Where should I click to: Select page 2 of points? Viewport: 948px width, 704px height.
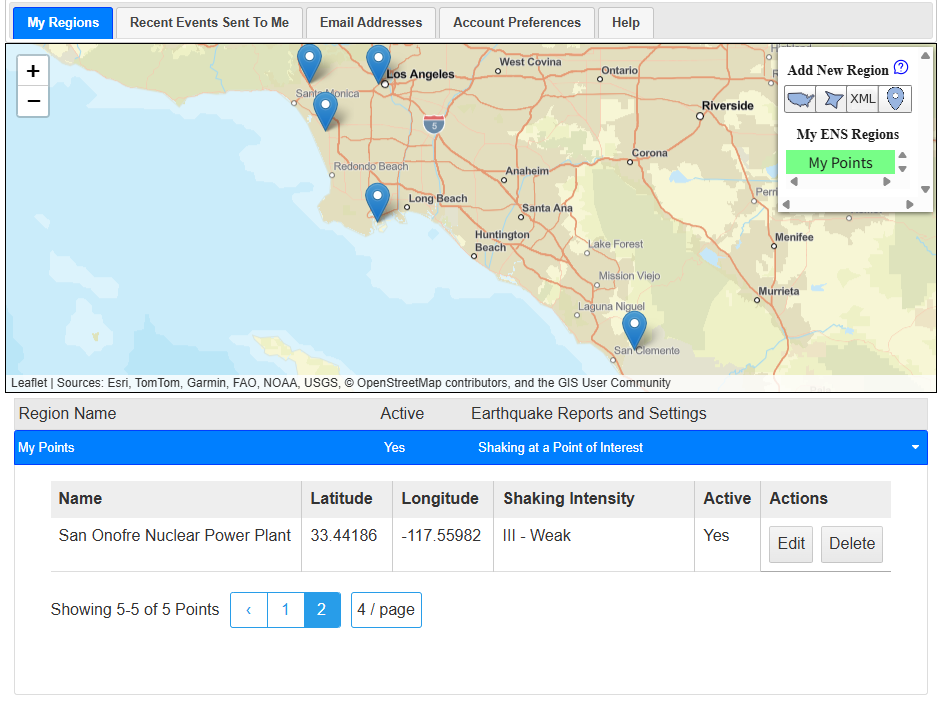322,610
